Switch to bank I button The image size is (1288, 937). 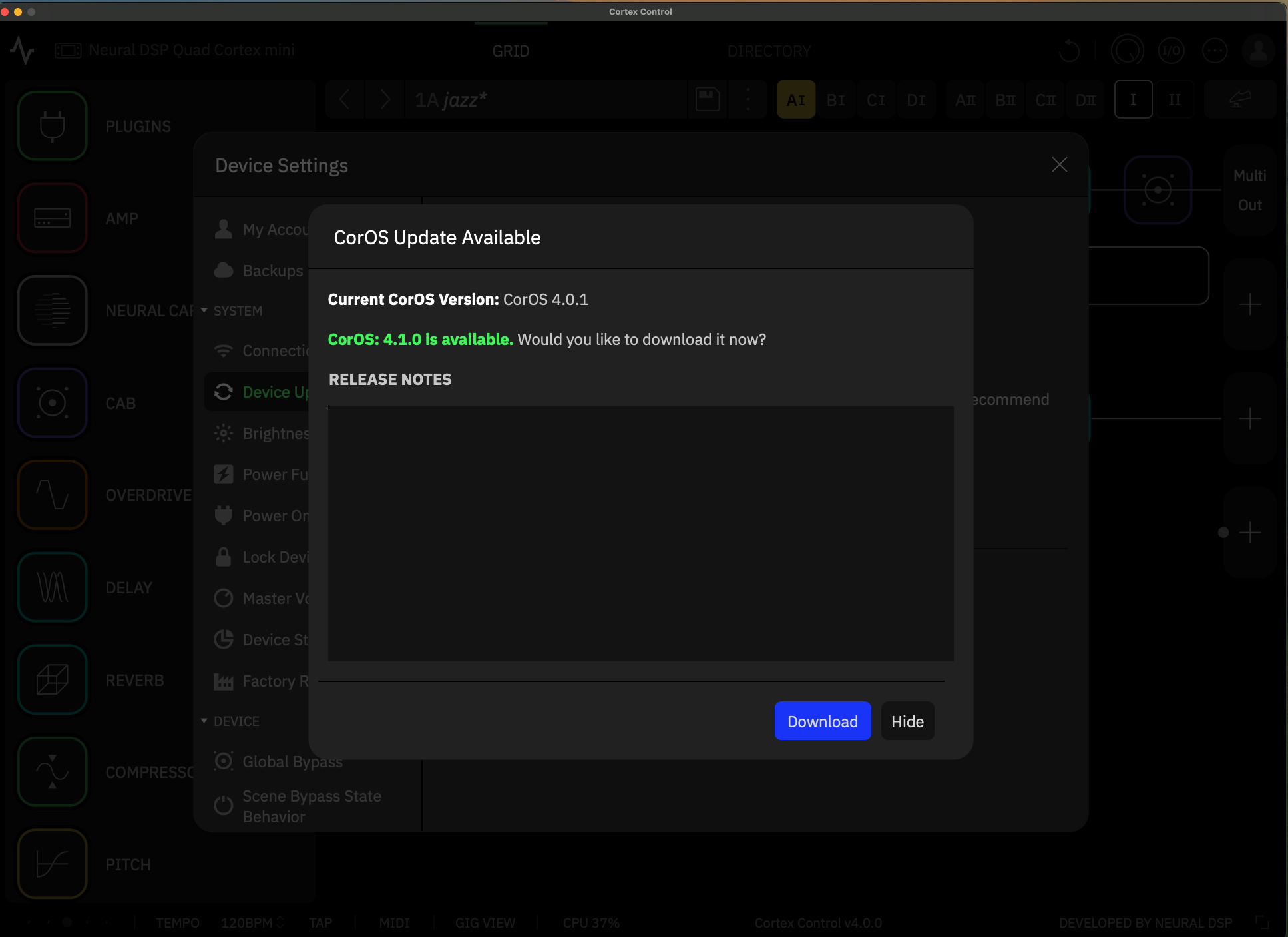[x=1134, y=100]
